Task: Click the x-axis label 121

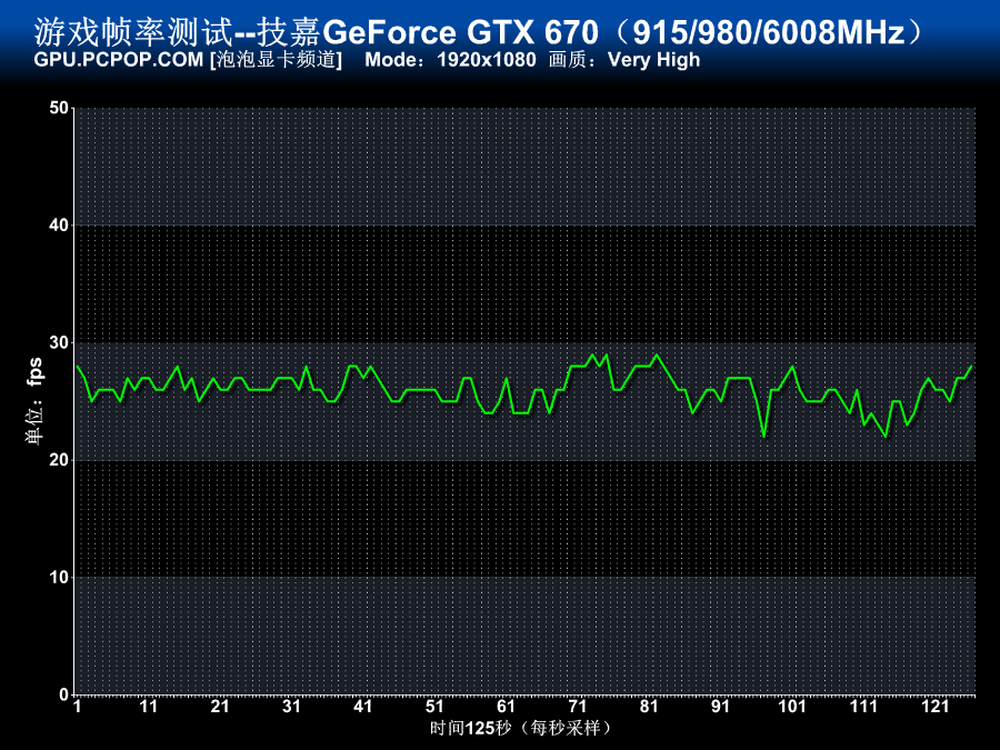Action: tap(935, 707)
